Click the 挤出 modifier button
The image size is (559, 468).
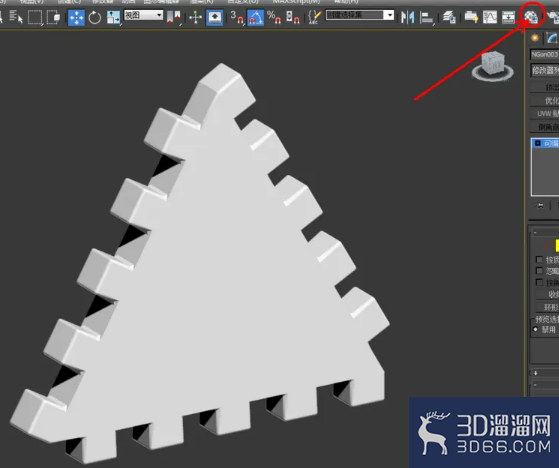coord(545,87)
